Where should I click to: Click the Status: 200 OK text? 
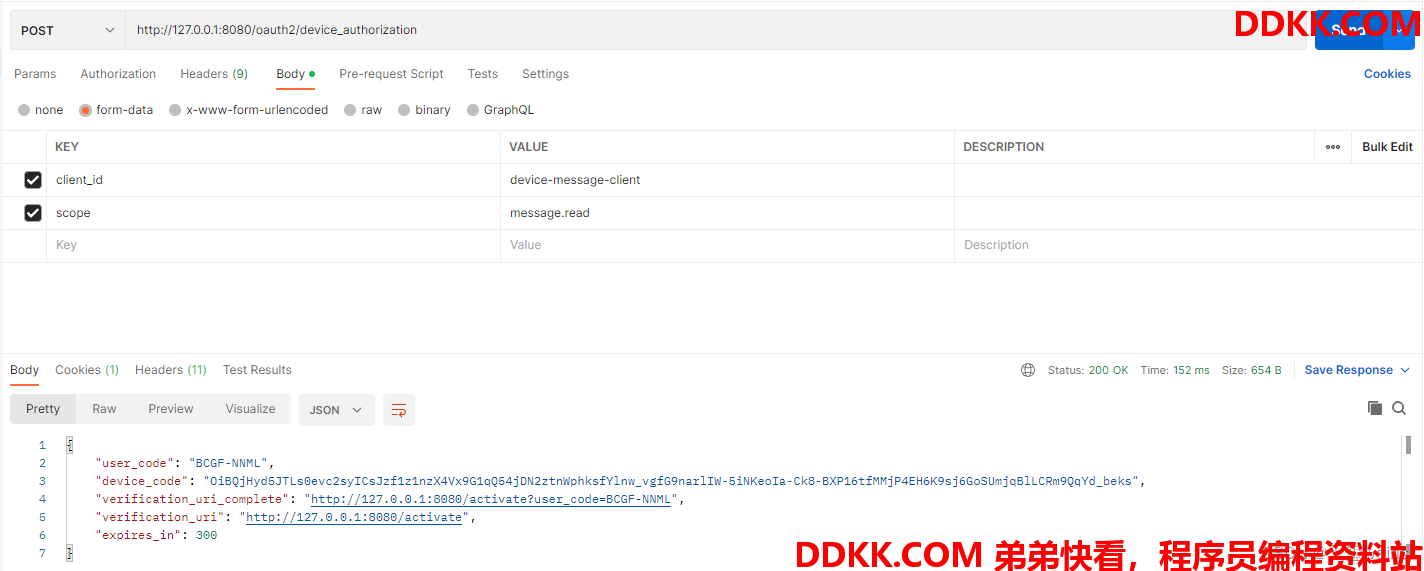click(x=1088, y=370)
